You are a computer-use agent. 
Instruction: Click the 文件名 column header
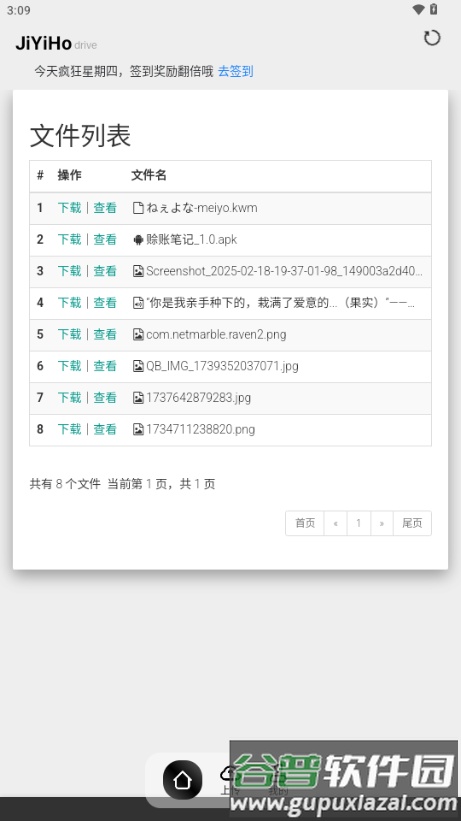point(149,175)
